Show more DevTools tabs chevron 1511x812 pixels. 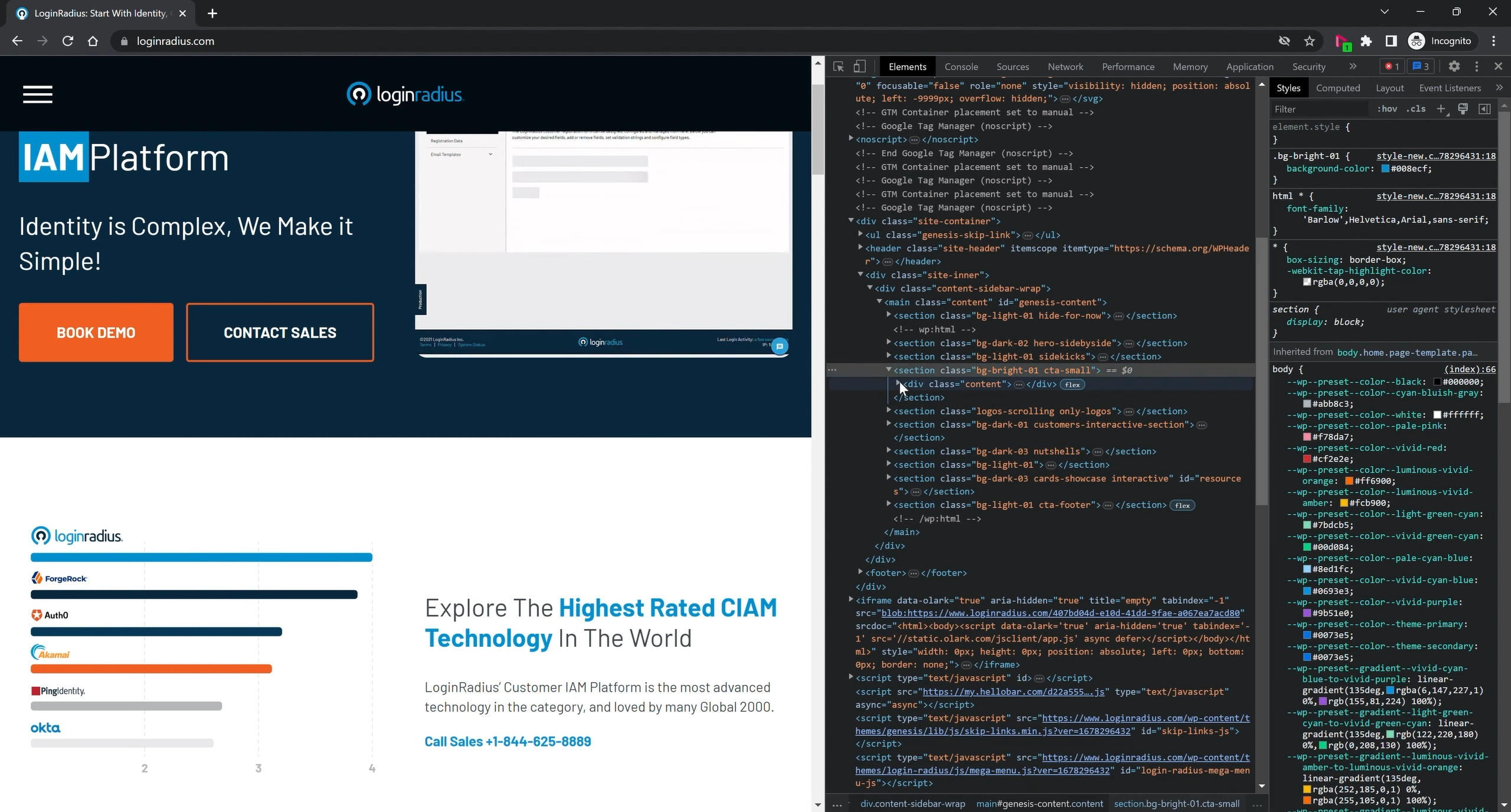(x=1353, y=67)
